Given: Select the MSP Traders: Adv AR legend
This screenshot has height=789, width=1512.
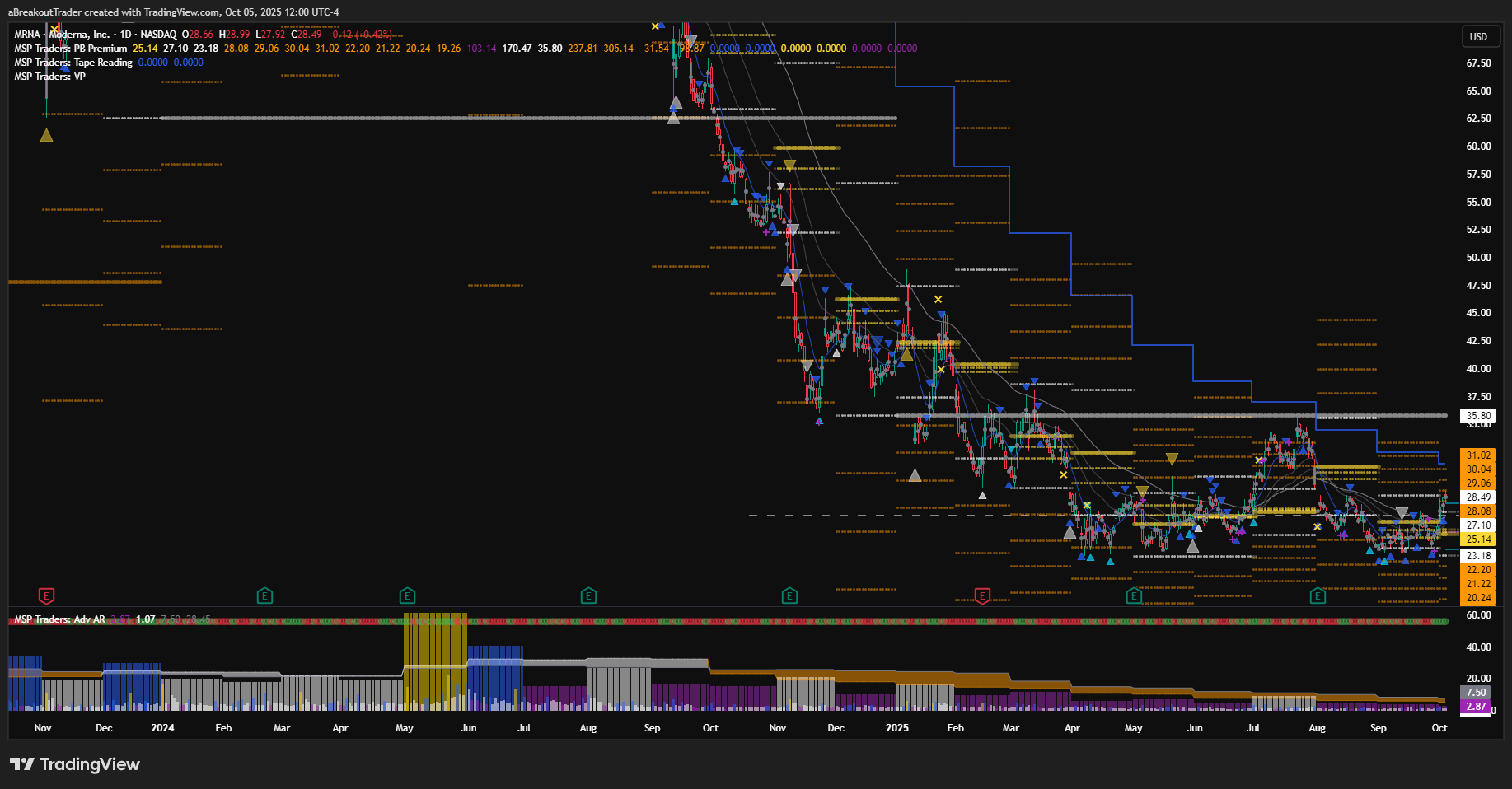Looking at the screenshot, I should click(x=59, y=619).
